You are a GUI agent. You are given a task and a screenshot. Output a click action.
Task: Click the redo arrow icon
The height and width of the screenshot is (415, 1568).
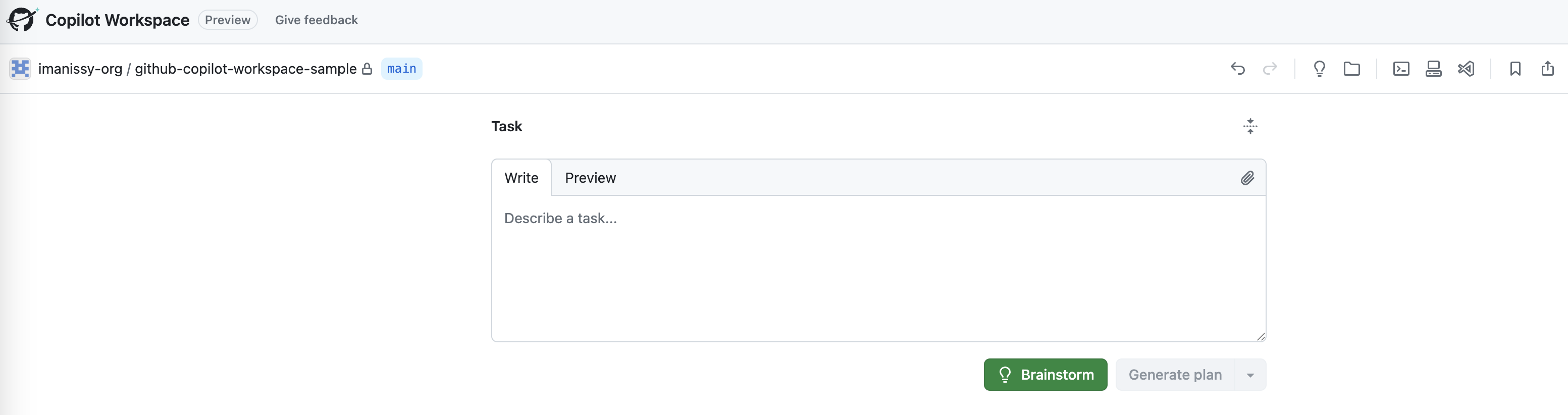[x=1270, y=69]
